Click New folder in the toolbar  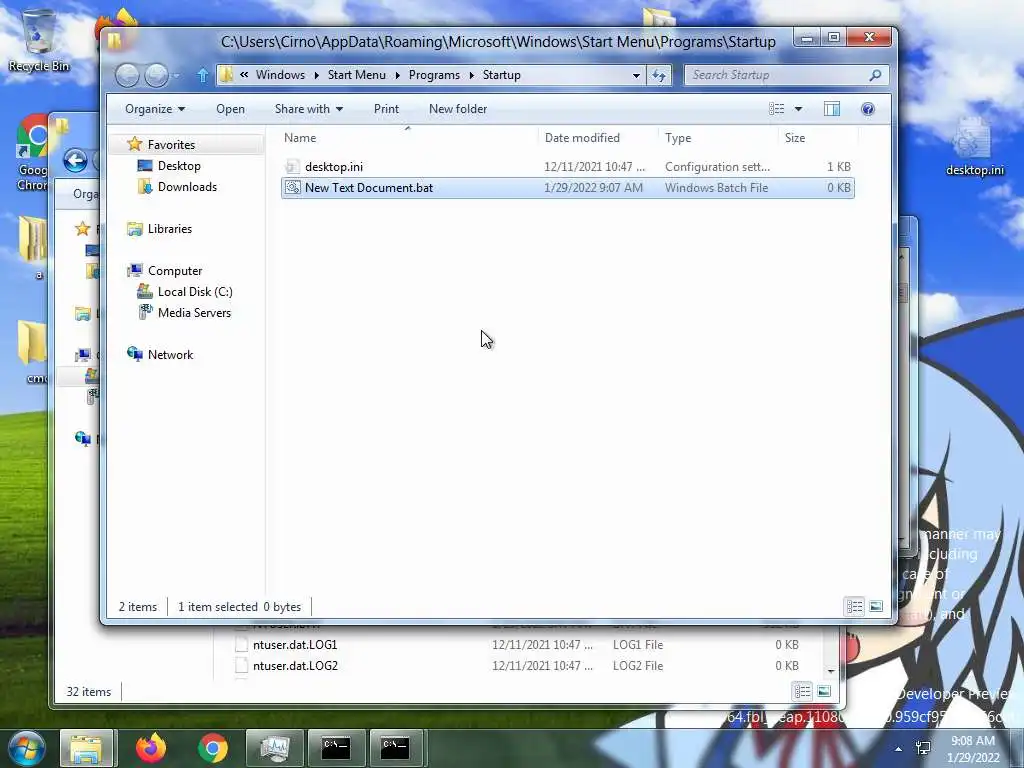coord(458,109)
